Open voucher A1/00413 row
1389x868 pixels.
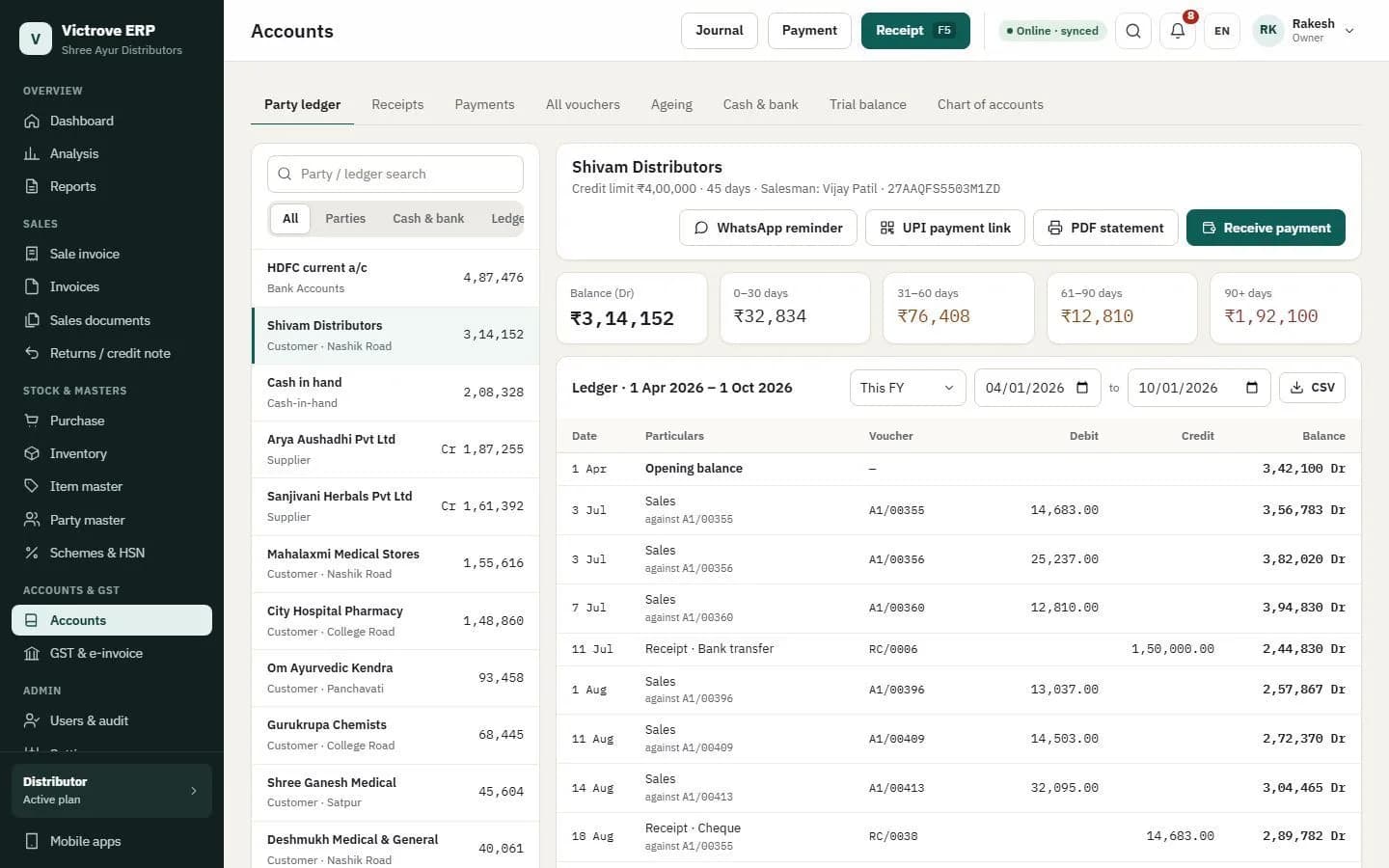(959, 788)
